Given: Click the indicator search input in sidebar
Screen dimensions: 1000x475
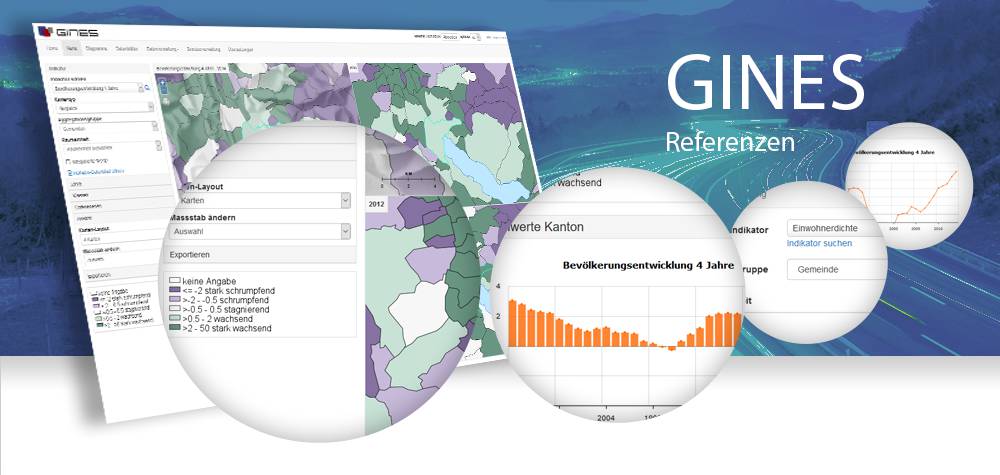Looking at the screenshot, I should 96,88.
